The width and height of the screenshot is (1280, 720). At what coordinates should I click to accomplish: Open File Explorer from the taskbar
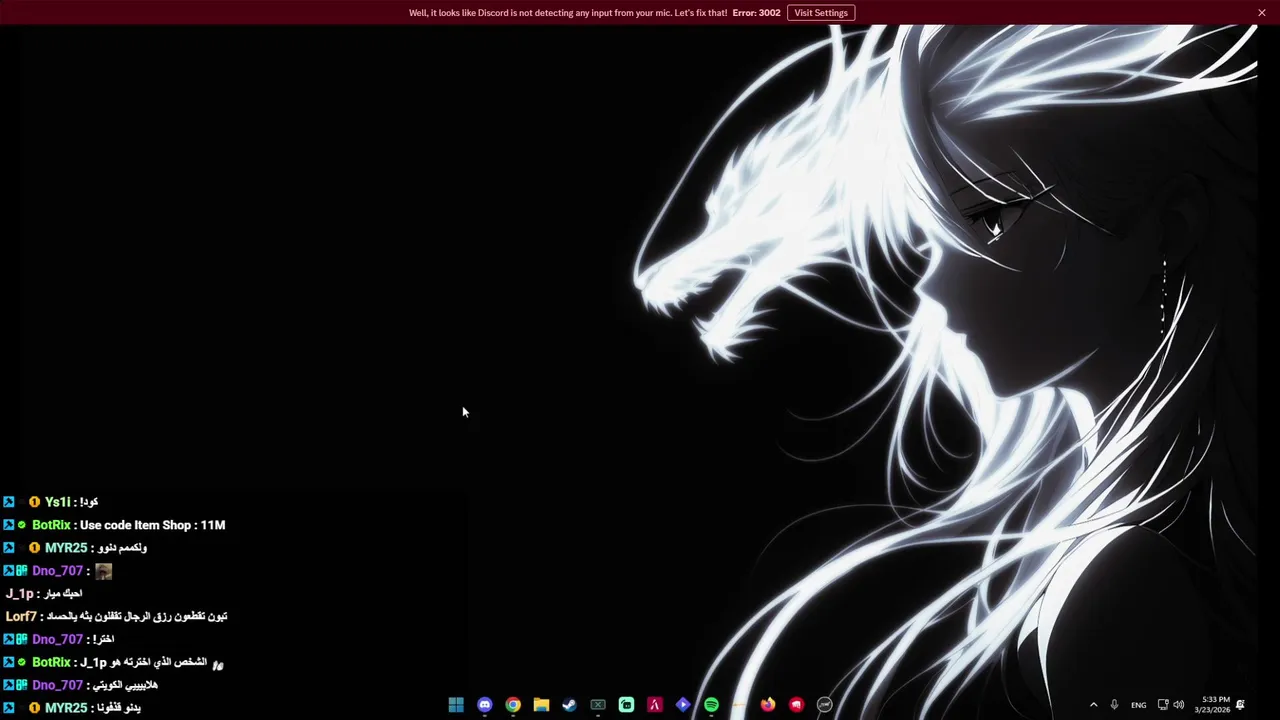(541, 705)
